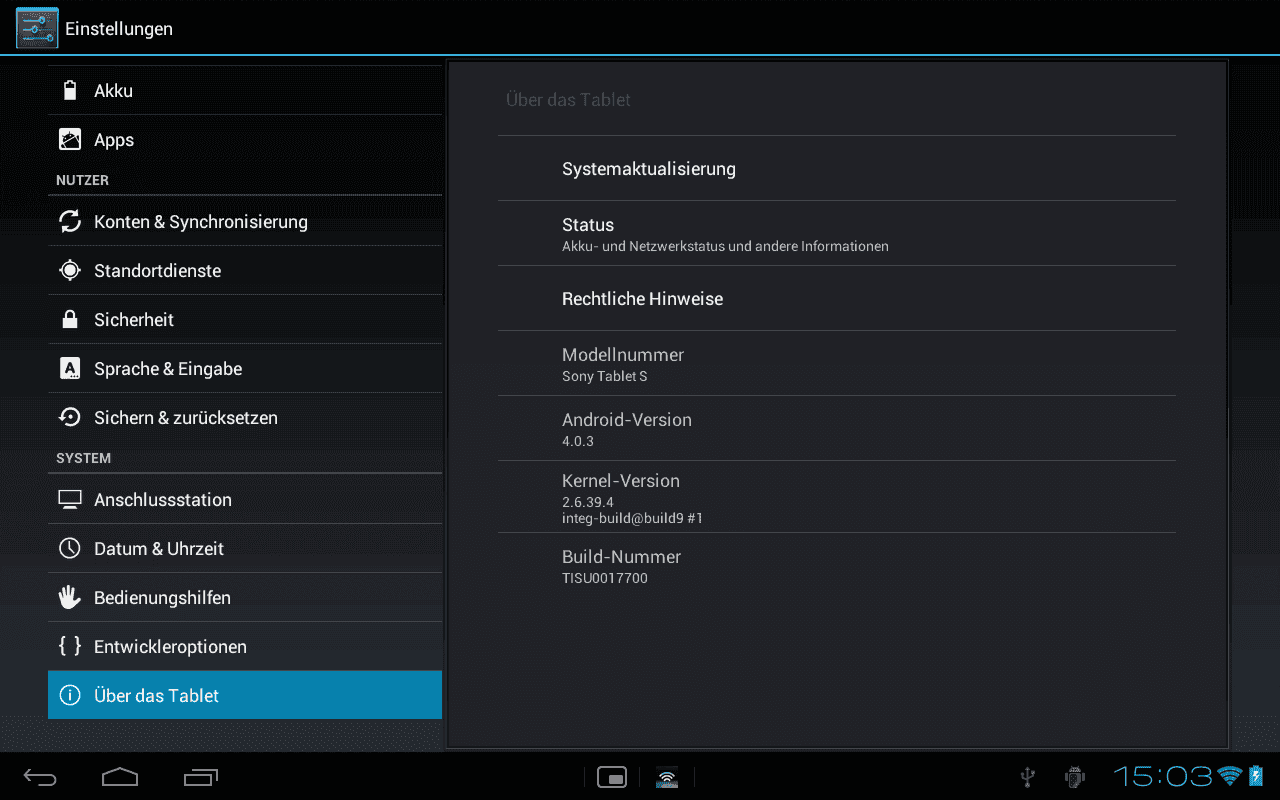This screenshot has width=1280, height=800.
Task: Open the Apps settings
Action: (x=245, y=140)
